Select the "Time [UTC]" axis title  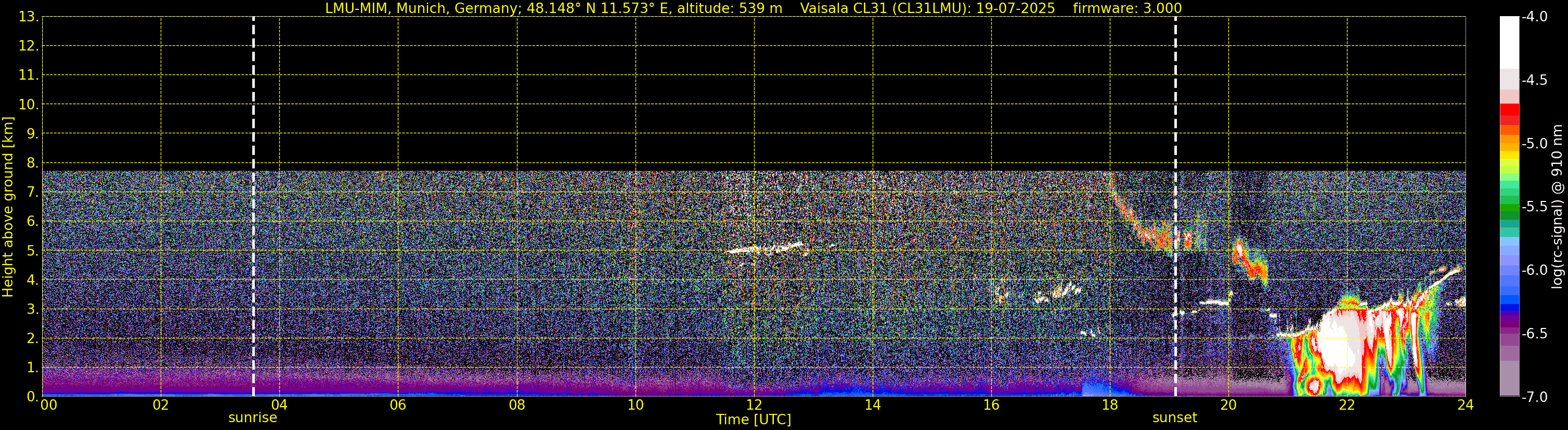pos(753,420)
